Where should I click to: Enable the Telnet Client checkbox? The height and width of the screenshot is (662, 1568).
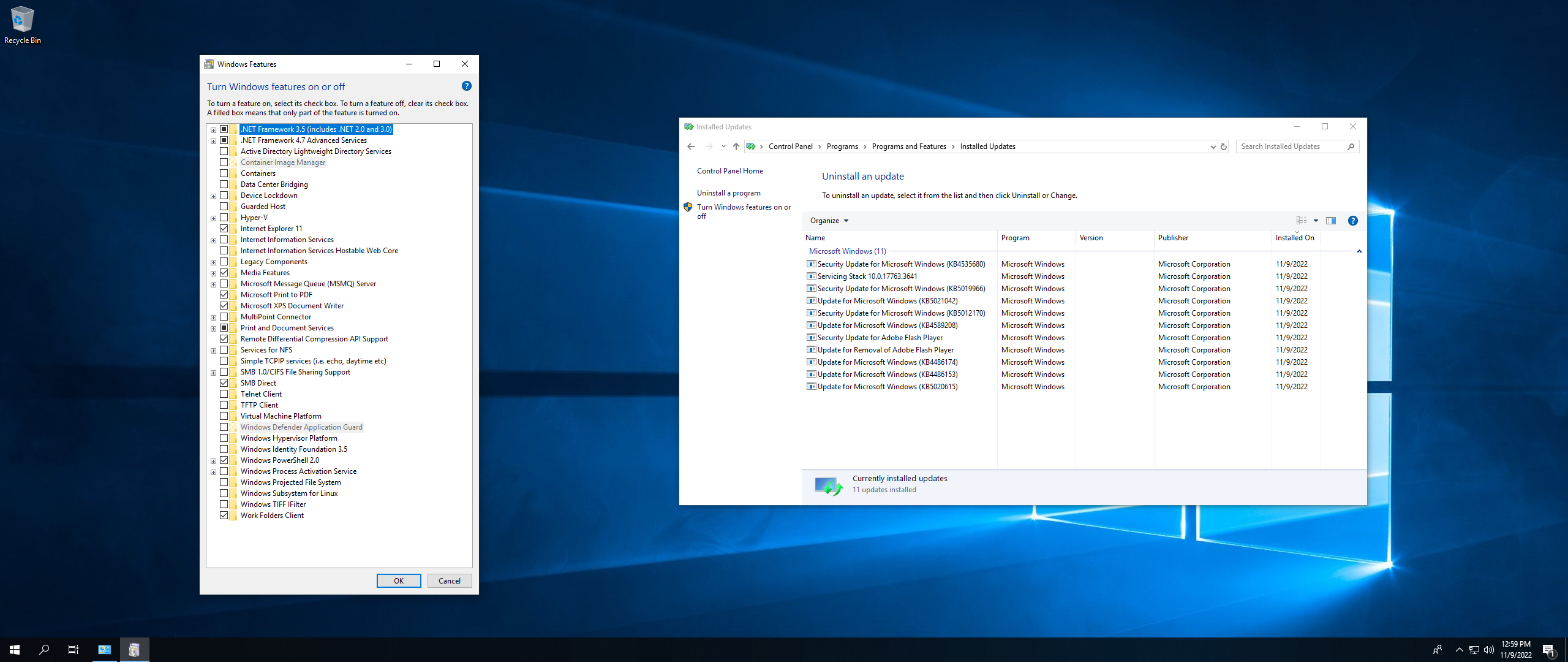(224, 394)
